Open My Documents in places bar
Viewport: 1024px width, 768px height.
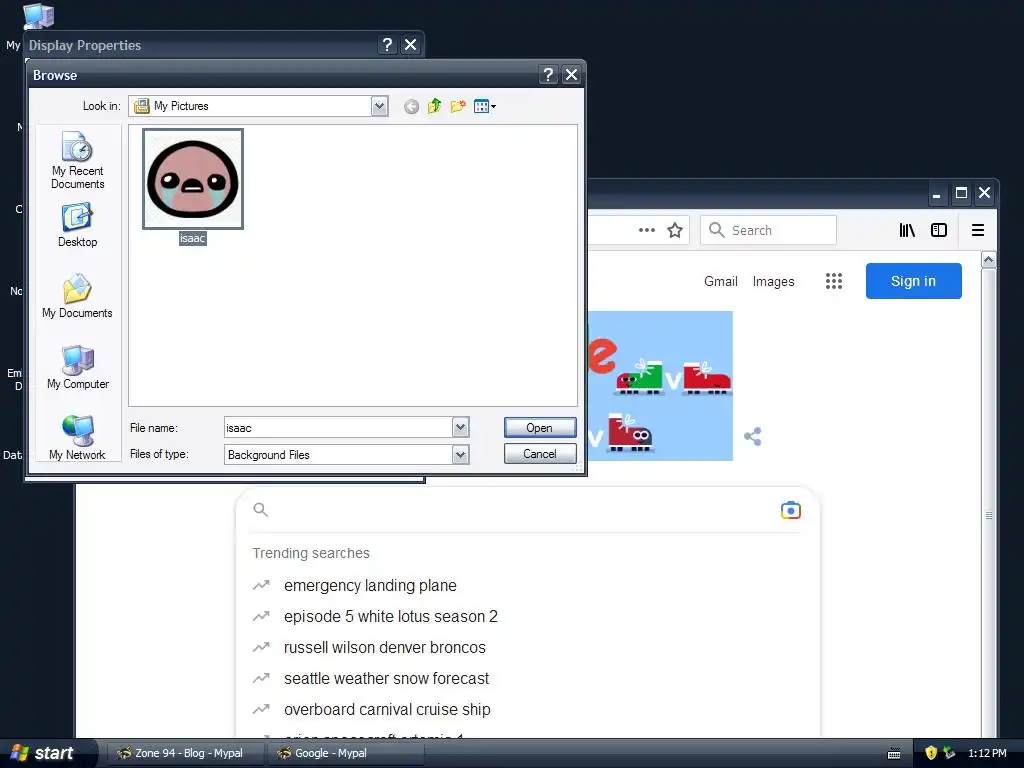77,296
